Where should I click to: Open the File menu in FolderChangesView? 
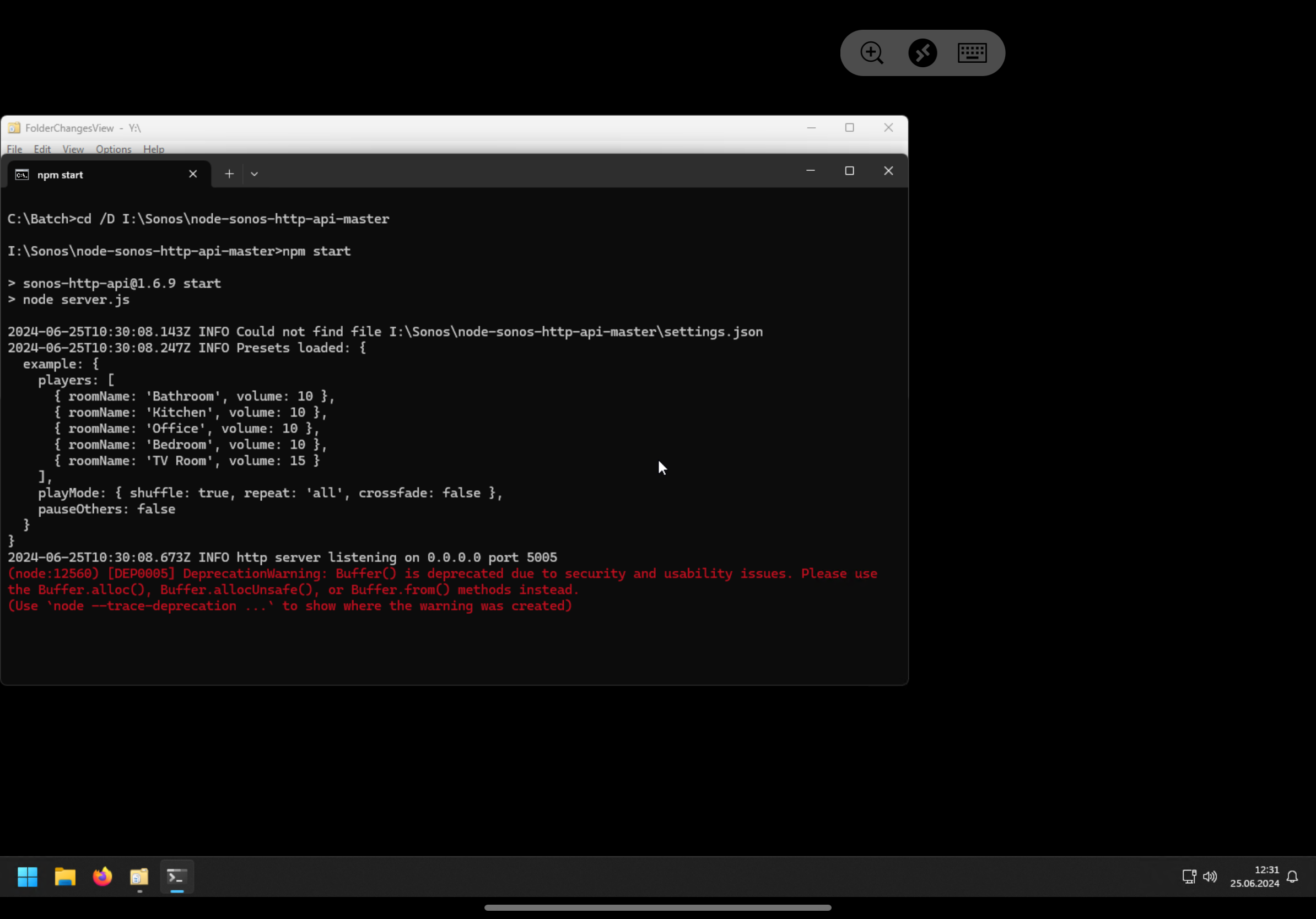click(x=14, y=149)
